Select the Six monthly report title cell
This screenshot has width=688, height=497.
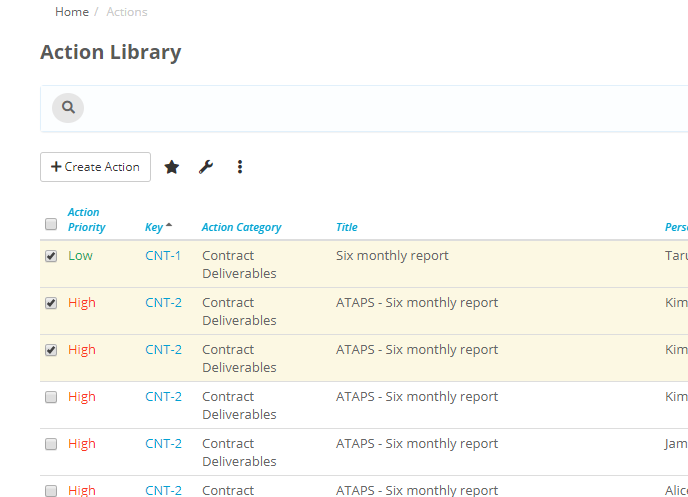[392, 255]
